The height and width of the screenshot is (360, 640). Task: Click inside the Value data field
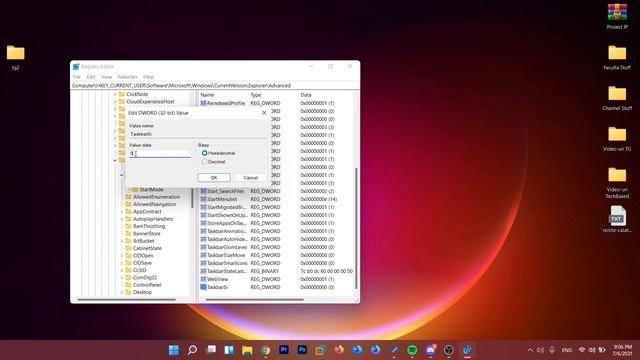pos(160,153)
